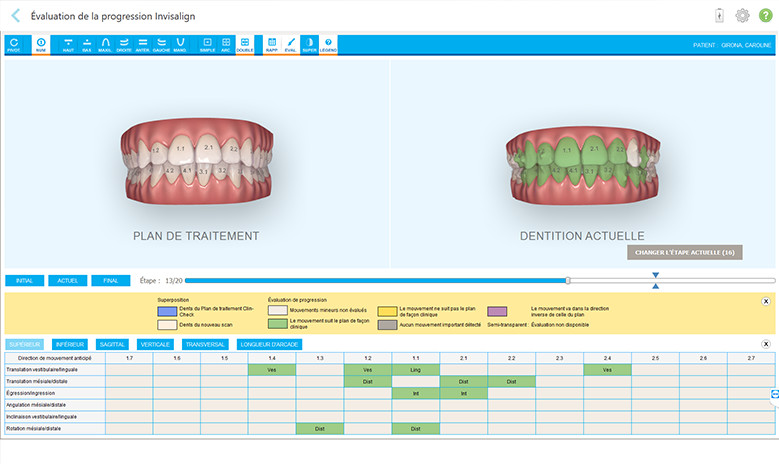Click column header 1.7
779x464 pixels.
click(129, 358)
